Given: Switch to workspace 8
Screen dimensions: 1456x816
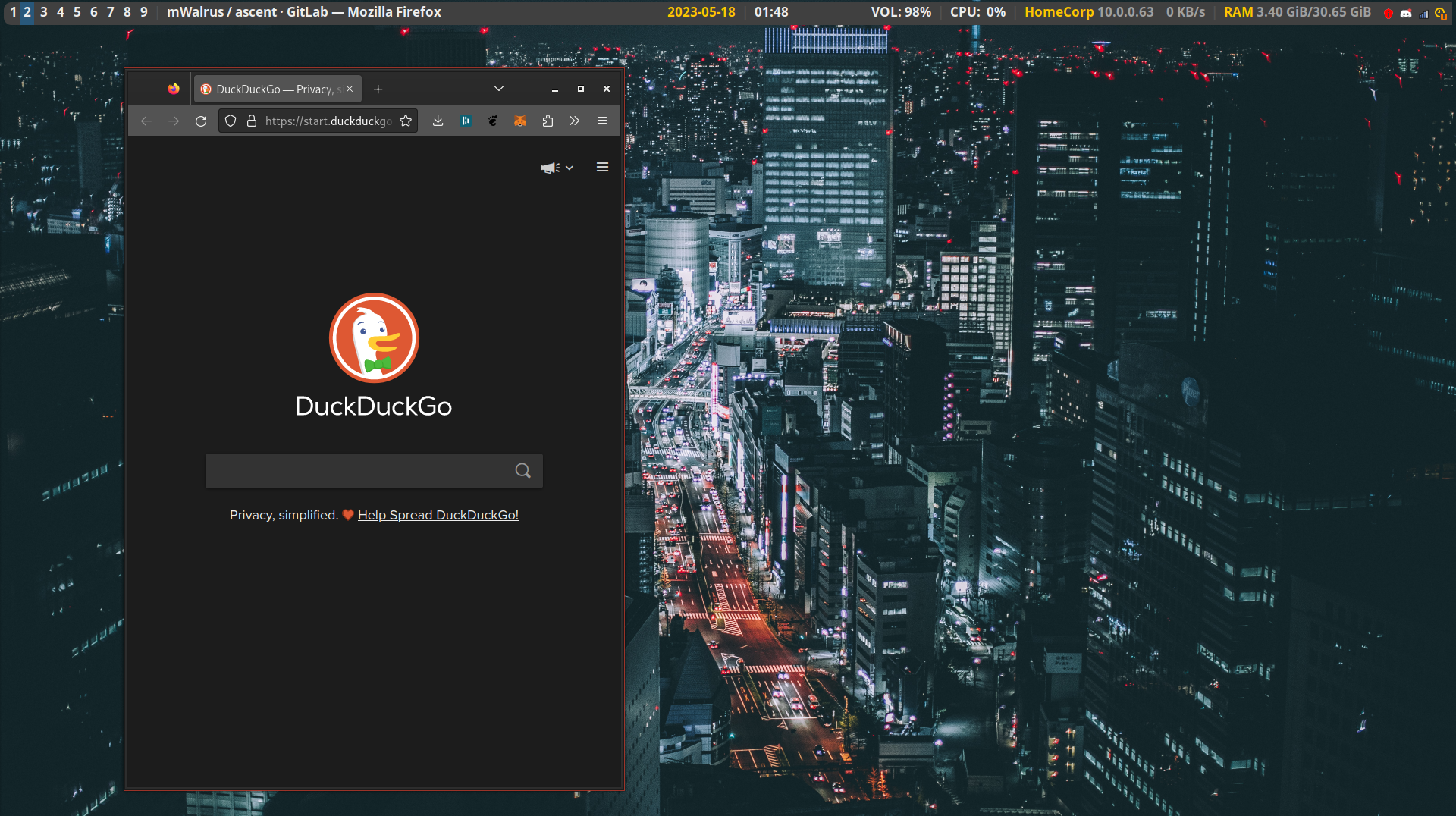Looking at the screenshot, I should [x=127, y=12].
